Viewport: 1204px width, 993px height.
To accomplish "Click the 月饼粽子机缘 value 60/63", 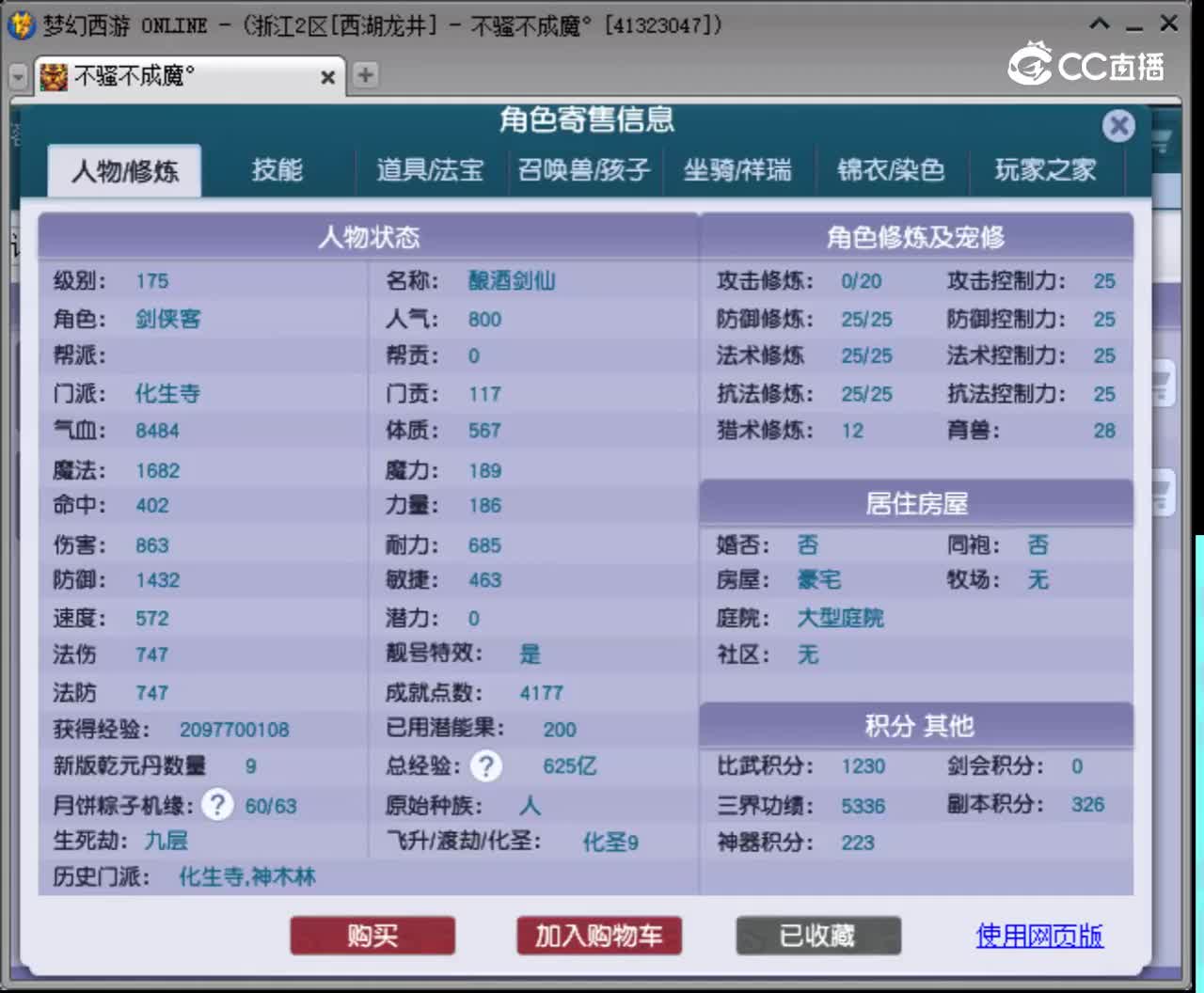I will tap(271, 806).
